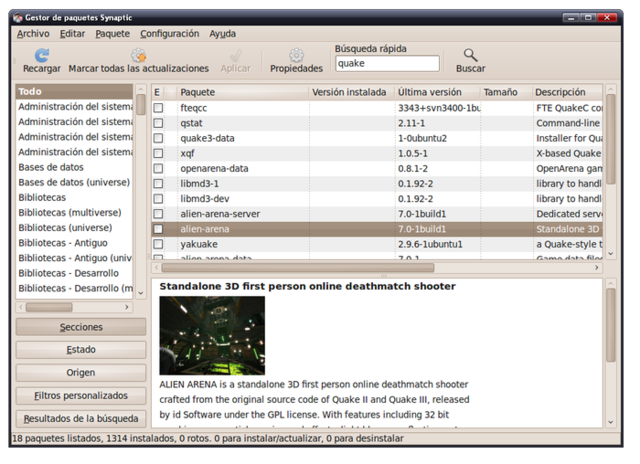Click Marcar todas las actualizaciones icon
The height and width of the screenshot is (464, 640).
tap(139, 56)
